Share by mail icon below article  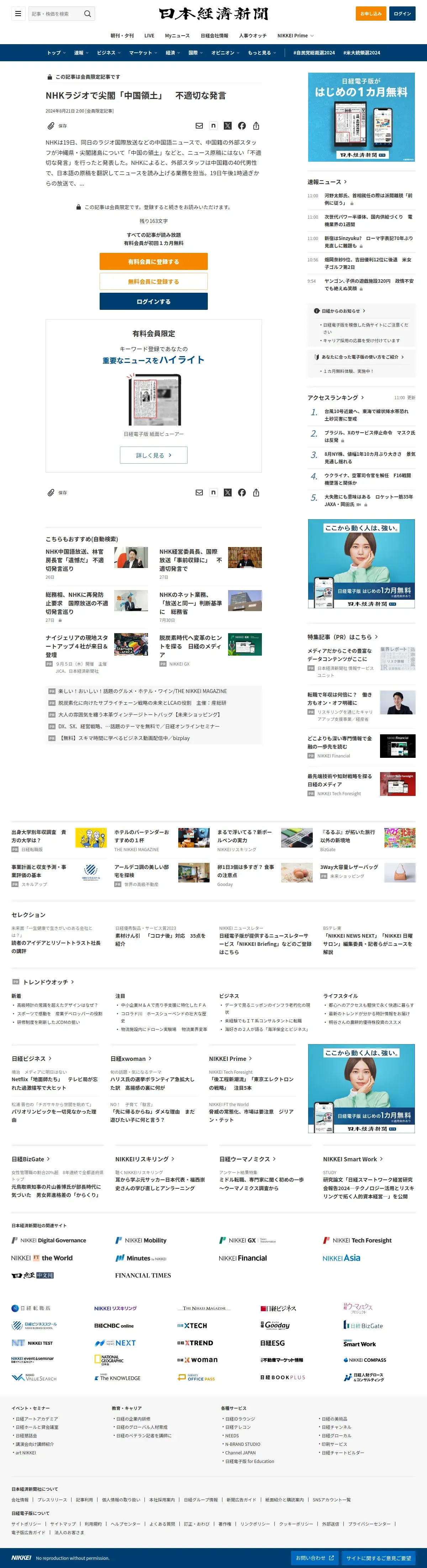(199, 493)
